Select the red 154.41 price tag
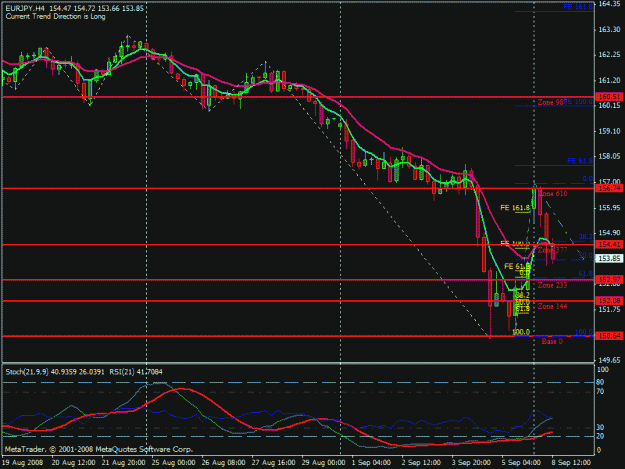 pos(609,244)
